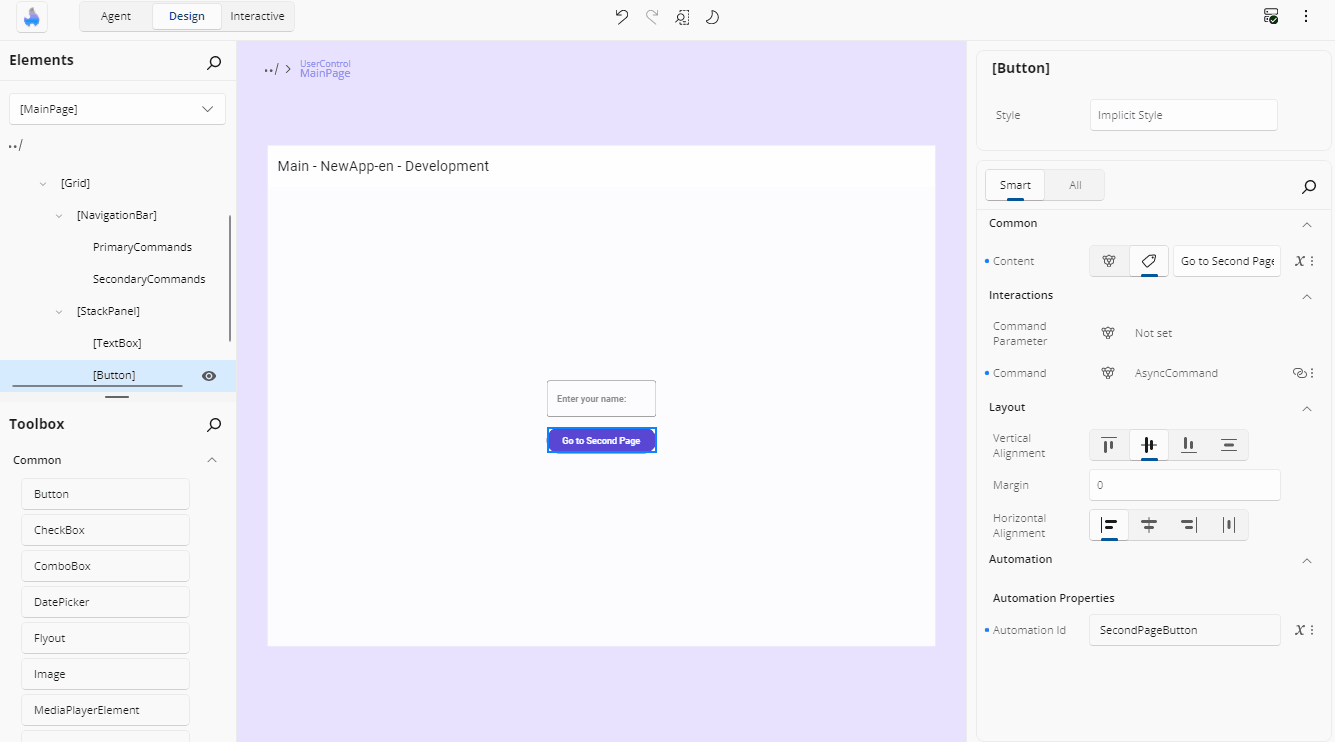Click Go to Second Page button on canvas
1335x742 pixels.
coord(601,441)
